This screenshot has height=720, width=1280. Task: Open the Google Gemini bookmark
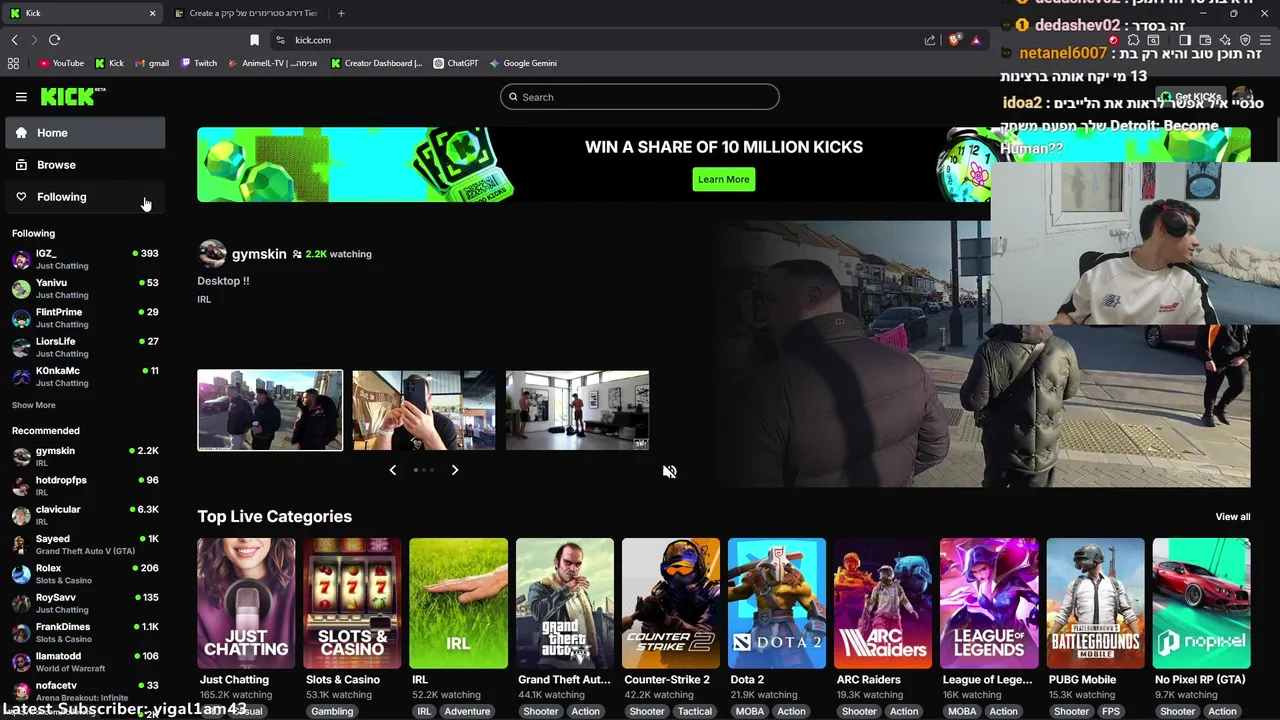pyautogui.click(x=523, y=63)
